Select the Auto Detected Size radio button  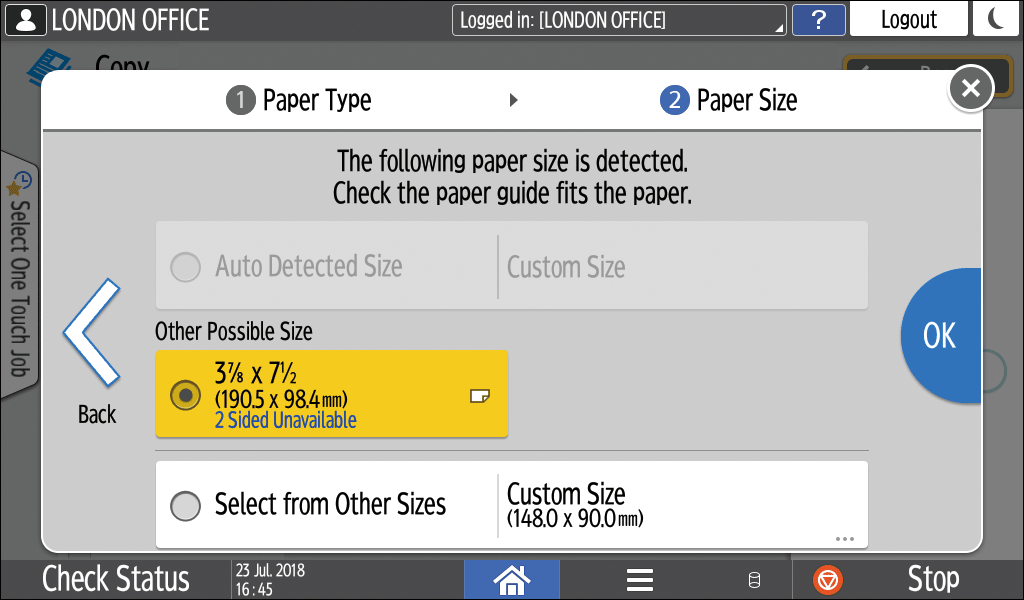click(x=185, y=267)
